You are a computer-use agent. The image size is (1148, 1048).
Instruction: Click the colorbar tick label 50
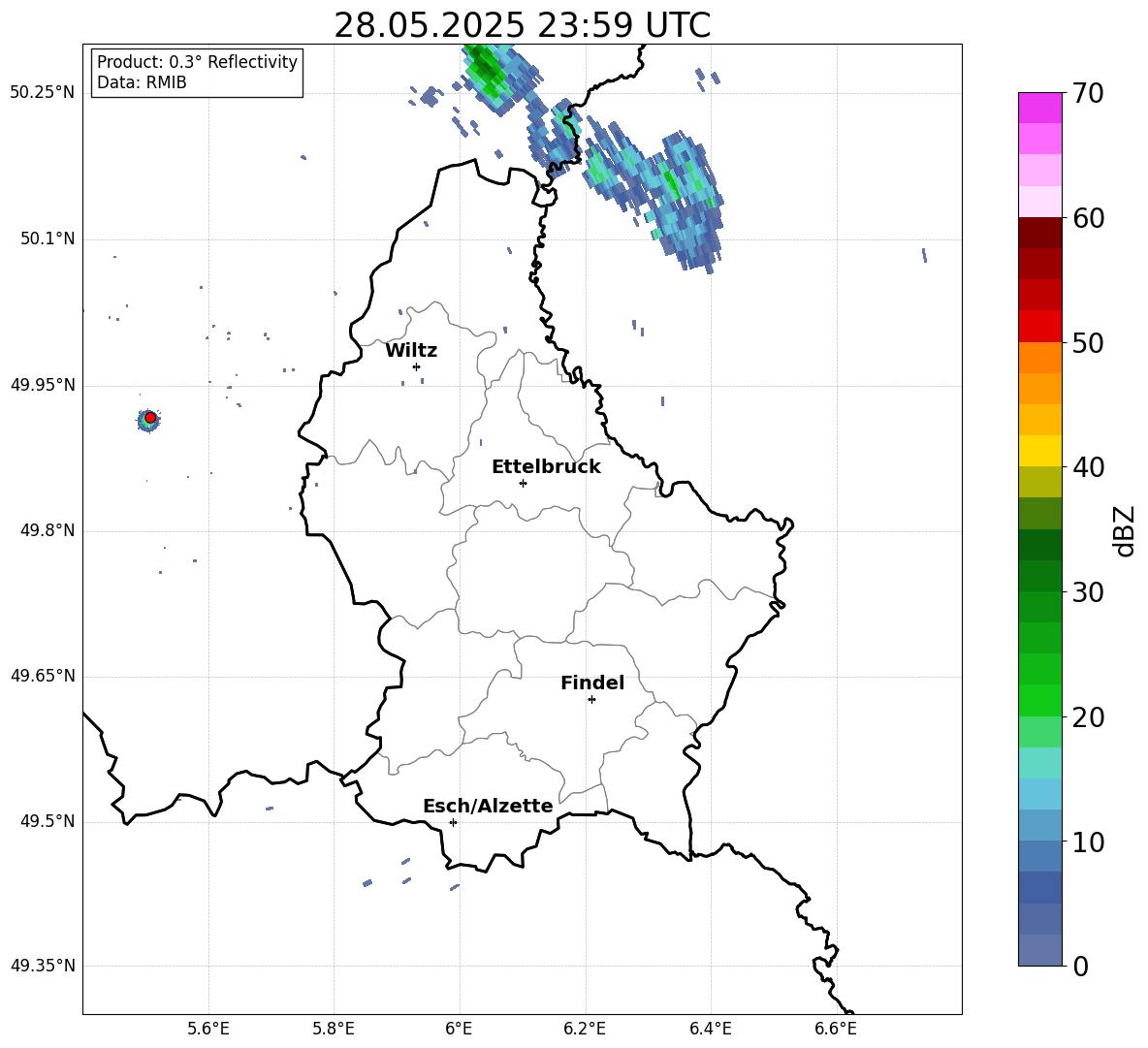pyautogui.click(x=1088, y=342)
